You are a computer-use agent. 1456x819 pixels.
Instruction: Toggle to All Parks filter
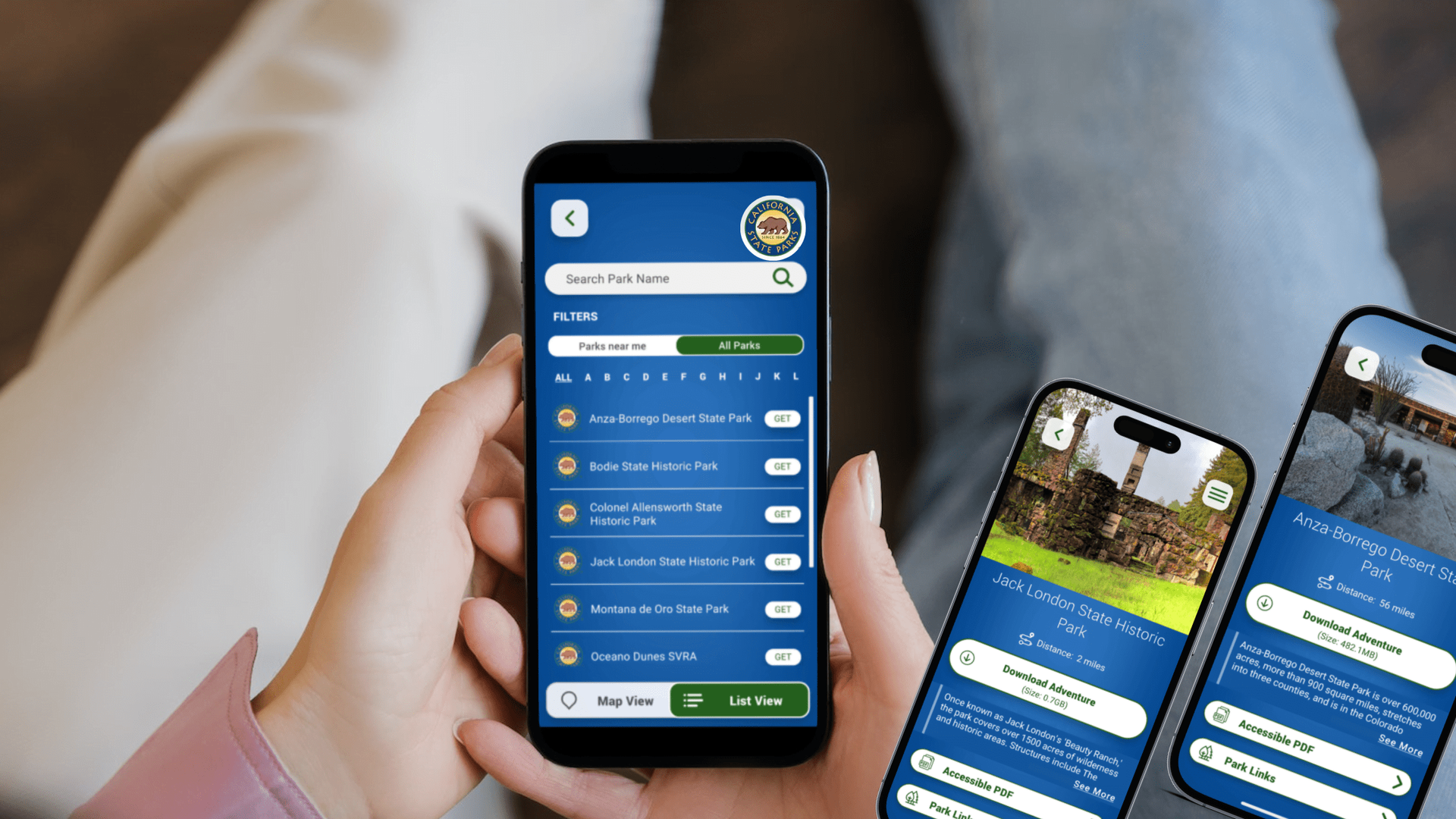pos(738,344)
